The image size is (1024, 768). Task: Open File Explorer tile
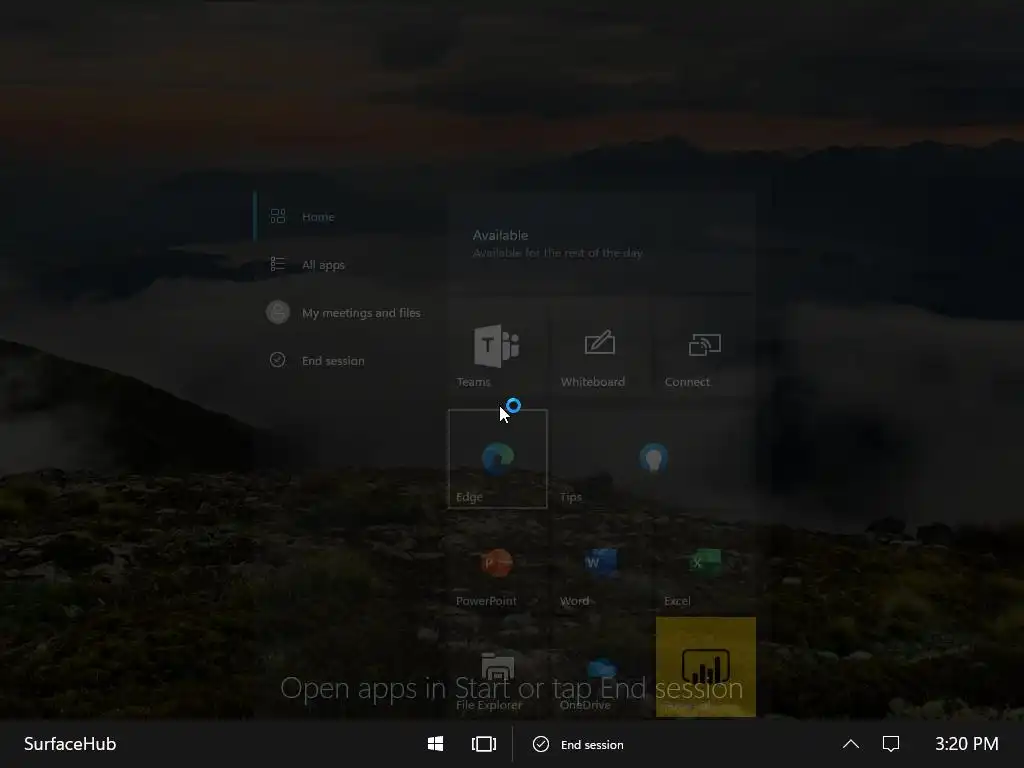(x=497, y=667)
